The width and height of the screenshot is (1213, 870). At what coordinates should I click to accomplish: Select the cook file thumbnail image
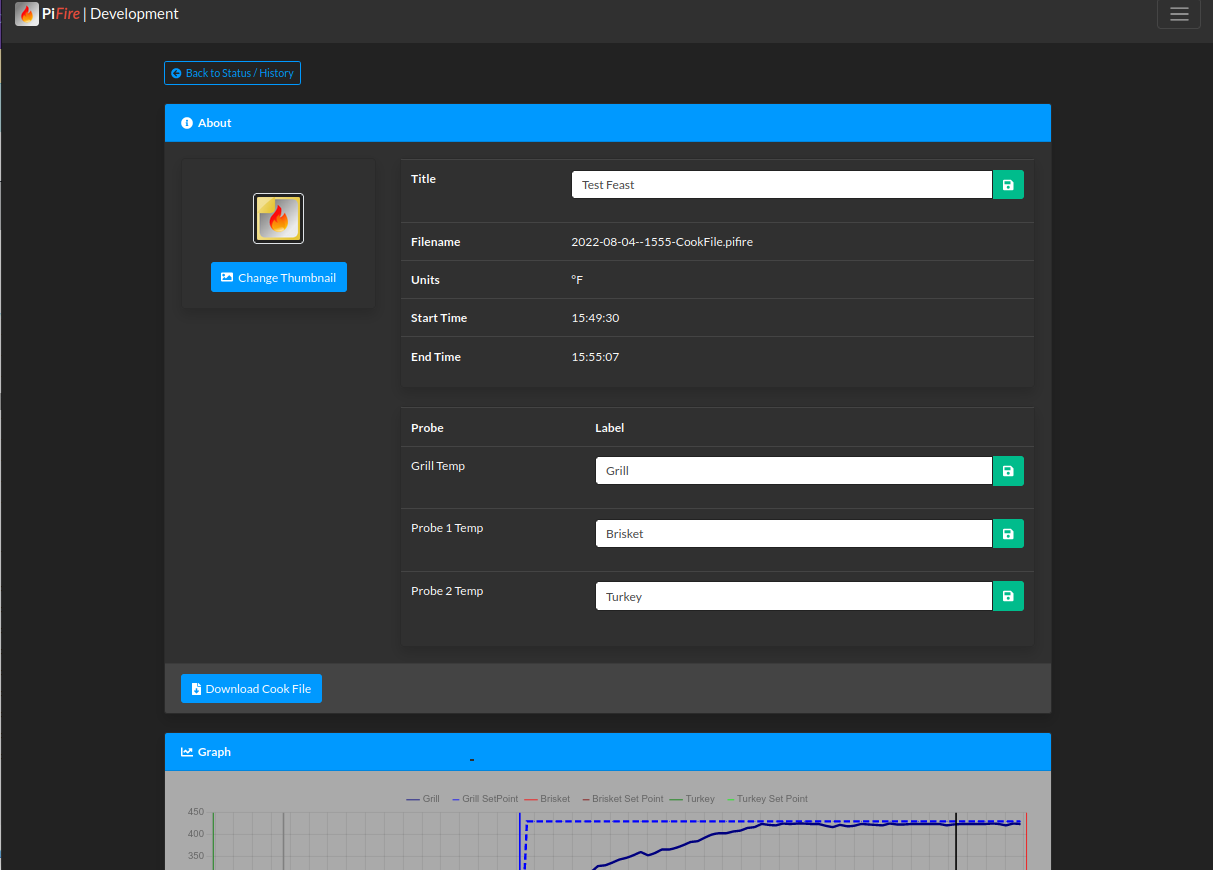[278, 218]
